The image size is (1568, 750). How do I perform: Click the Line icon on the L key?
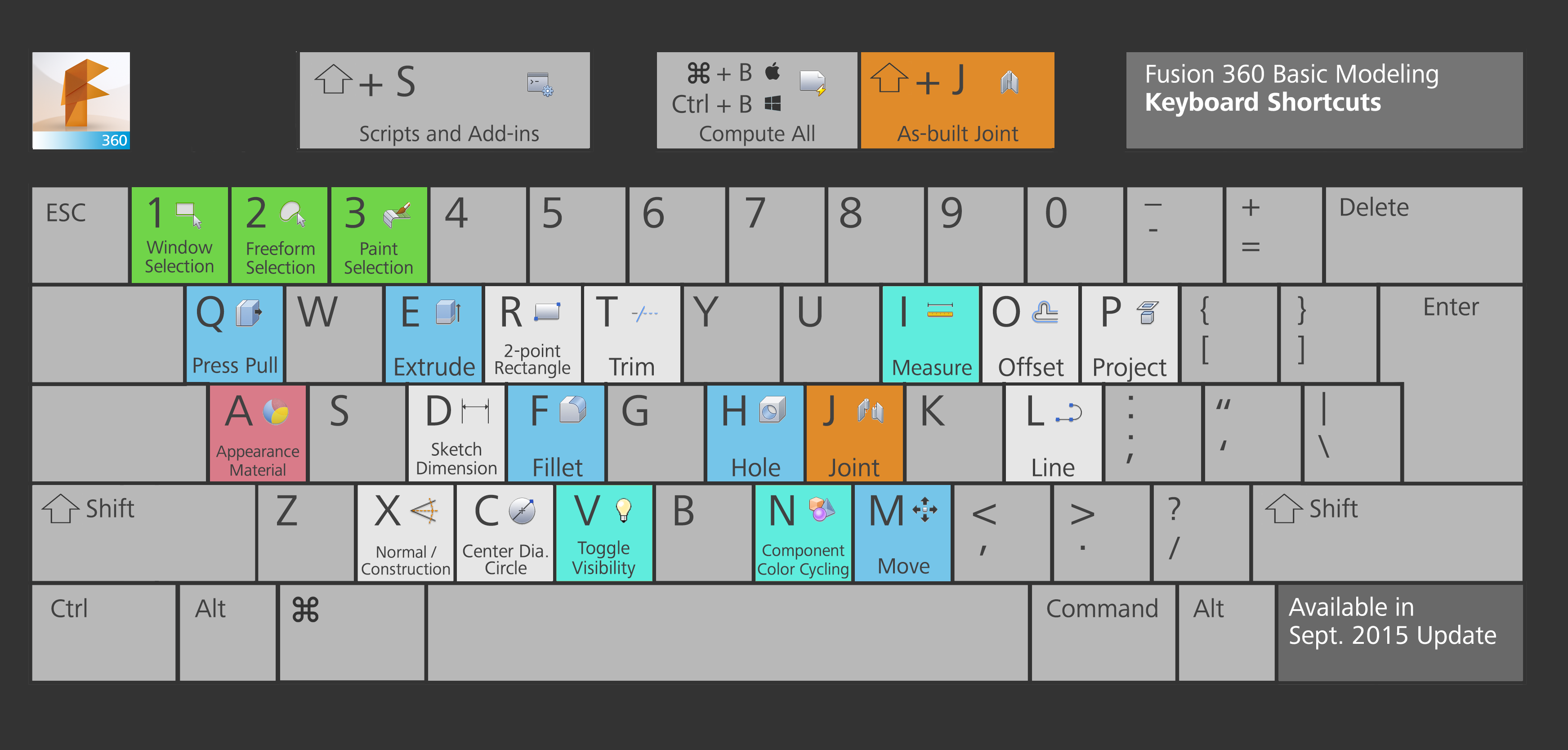coord(1069,413)
